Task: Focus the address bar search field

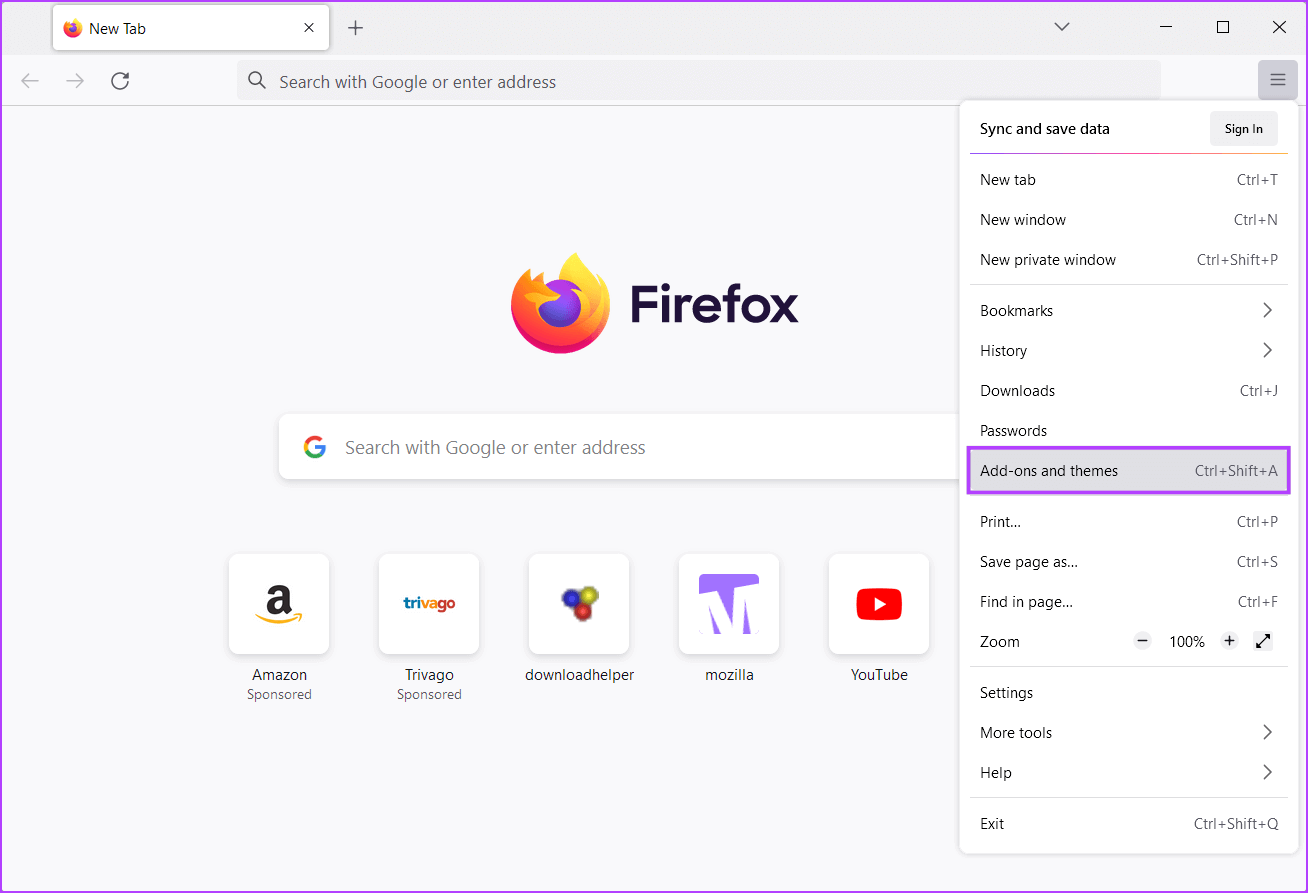Action: [x=699, y=81]
